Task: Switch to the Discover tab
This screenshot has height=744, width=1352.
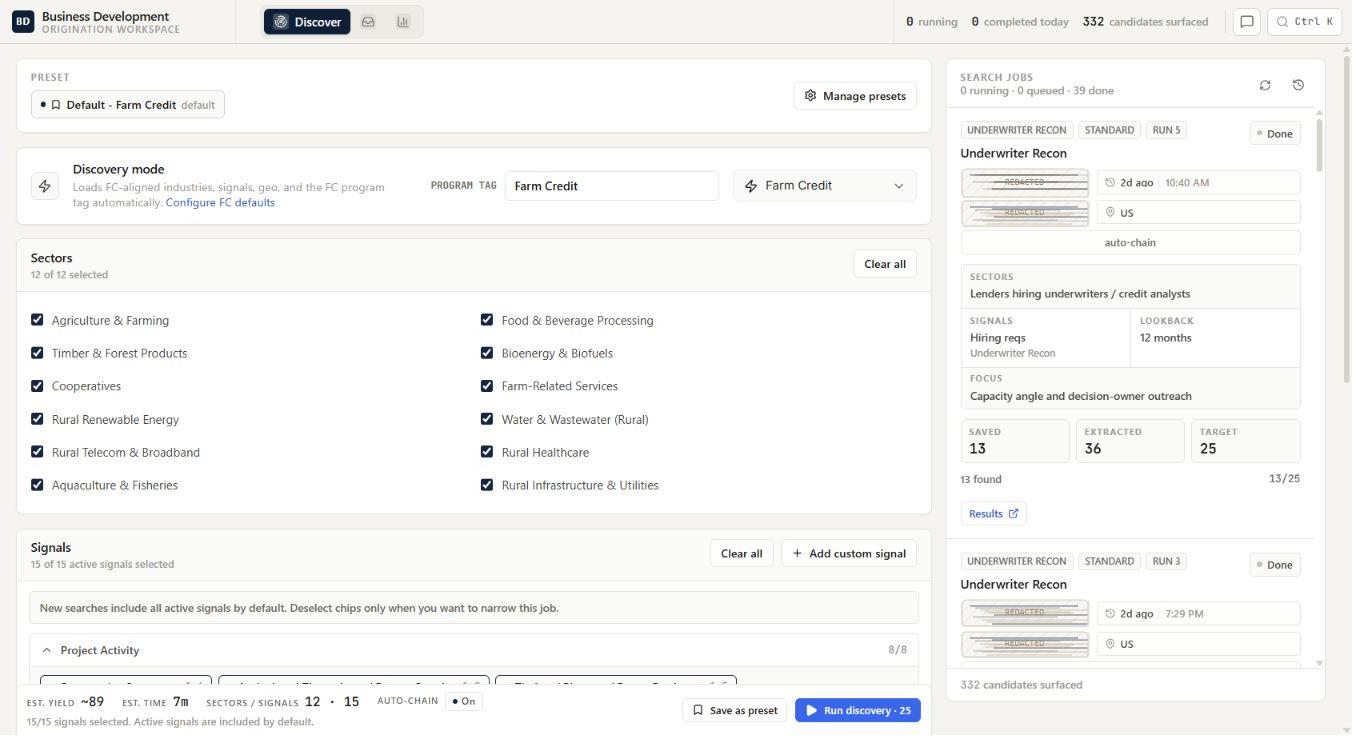Action: (307, 22)
